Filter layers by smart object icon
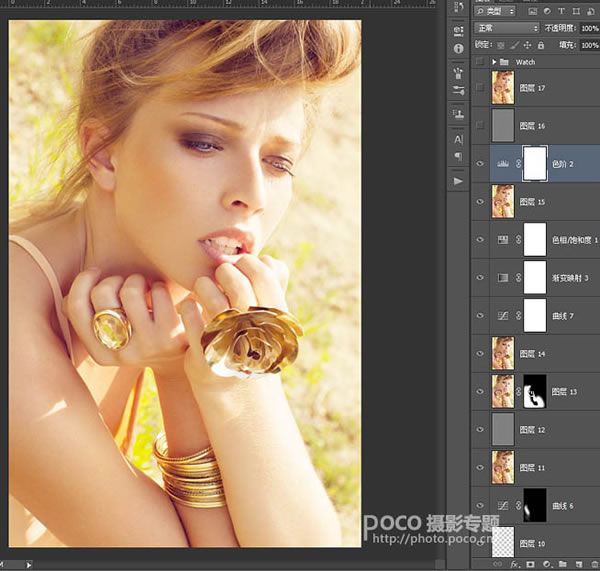This screenshot has width=600, height=571. (590, 11)
